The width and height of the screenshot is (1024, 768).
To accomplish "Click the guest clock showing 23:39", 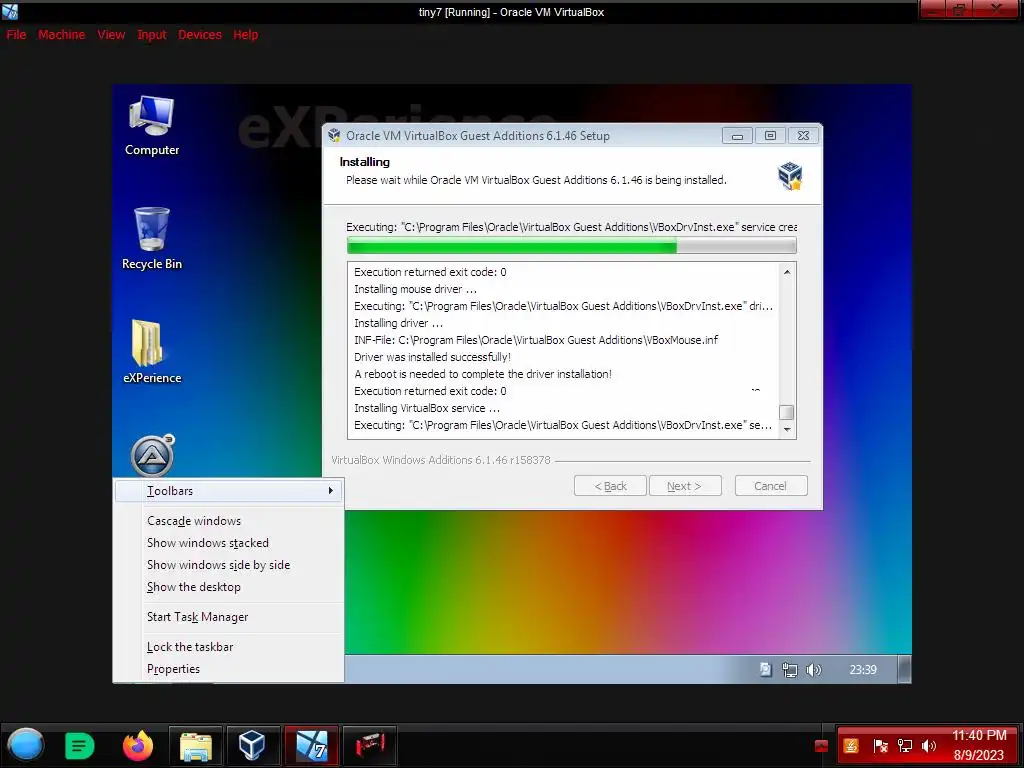I will [x=863, y=670].
